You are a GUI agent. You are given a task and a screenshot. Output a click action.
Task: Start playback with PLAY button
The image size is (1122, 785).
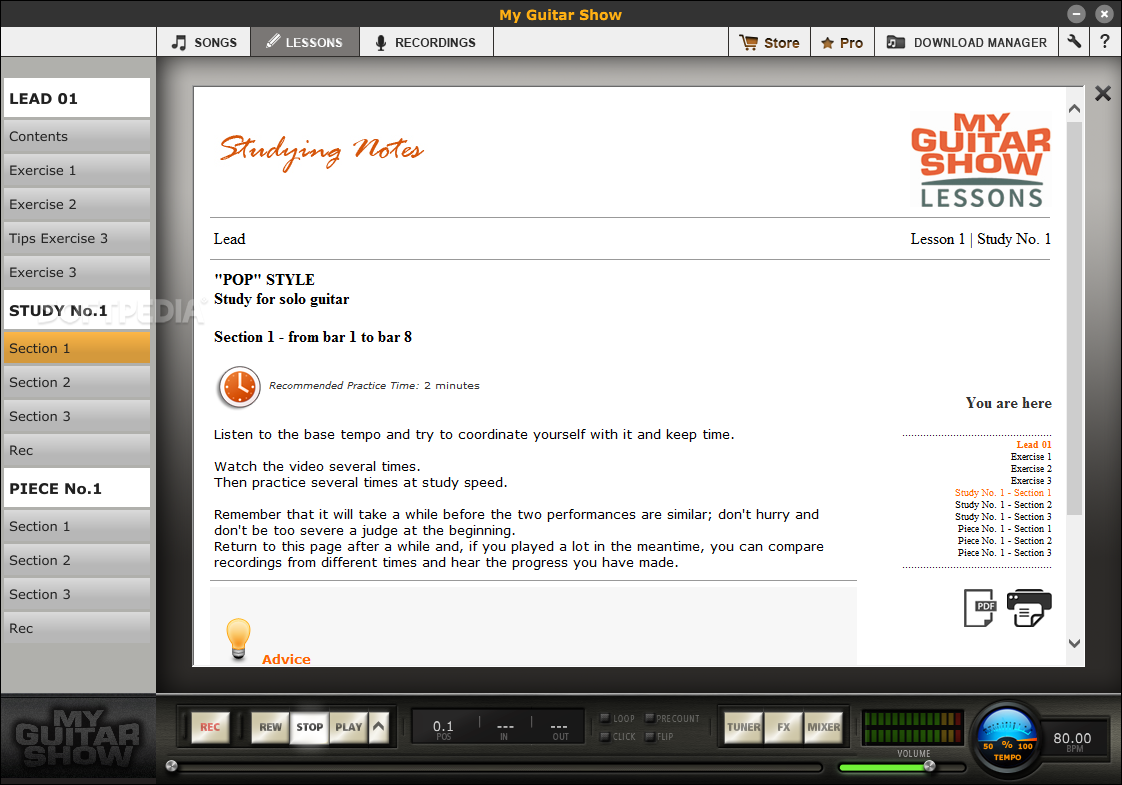[348, 727]
